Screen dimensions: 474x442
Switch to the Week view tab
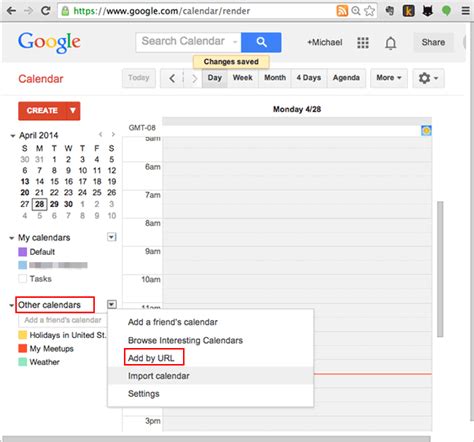click(242, 78)
